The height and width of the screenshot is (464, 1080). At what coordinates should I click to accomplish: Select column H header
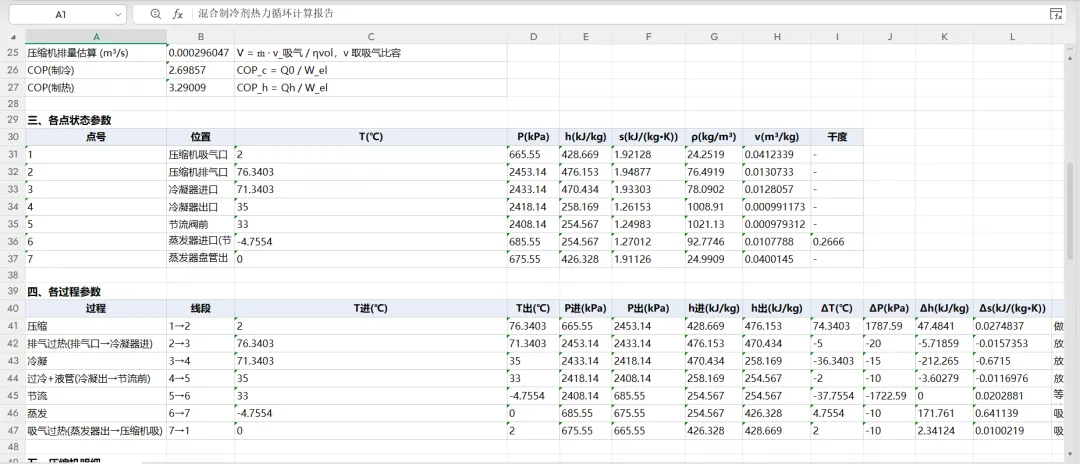tap(776, 36)
